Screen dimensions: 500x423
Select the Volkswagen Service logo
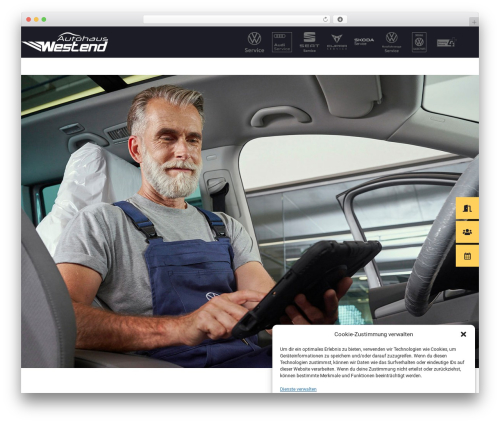[x=254, y=42]
